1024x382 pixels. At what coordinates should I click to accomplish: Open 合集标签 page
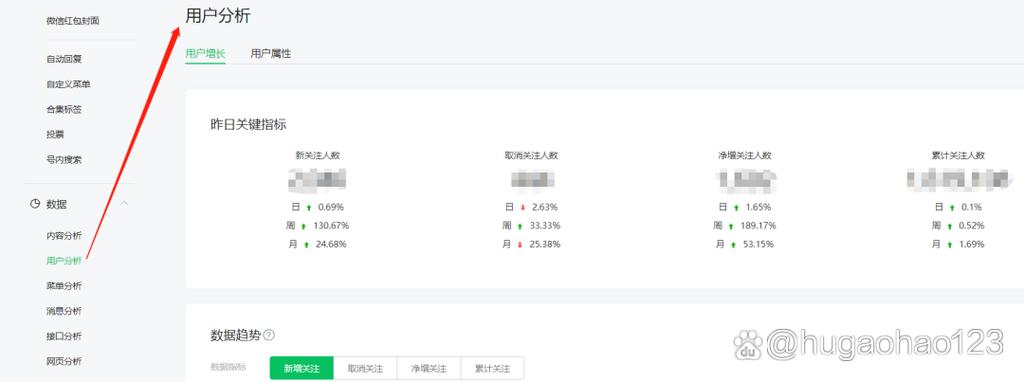[x=64, y=109]
